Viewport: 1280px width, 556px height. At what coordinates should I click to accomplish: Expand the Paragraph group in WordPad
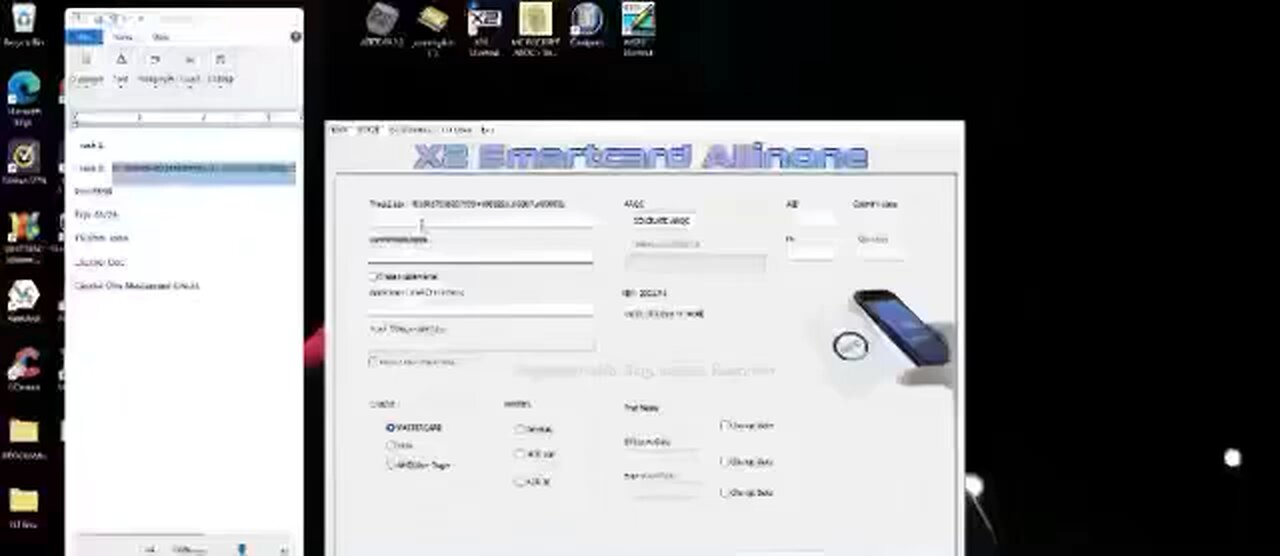coord(155,68)
